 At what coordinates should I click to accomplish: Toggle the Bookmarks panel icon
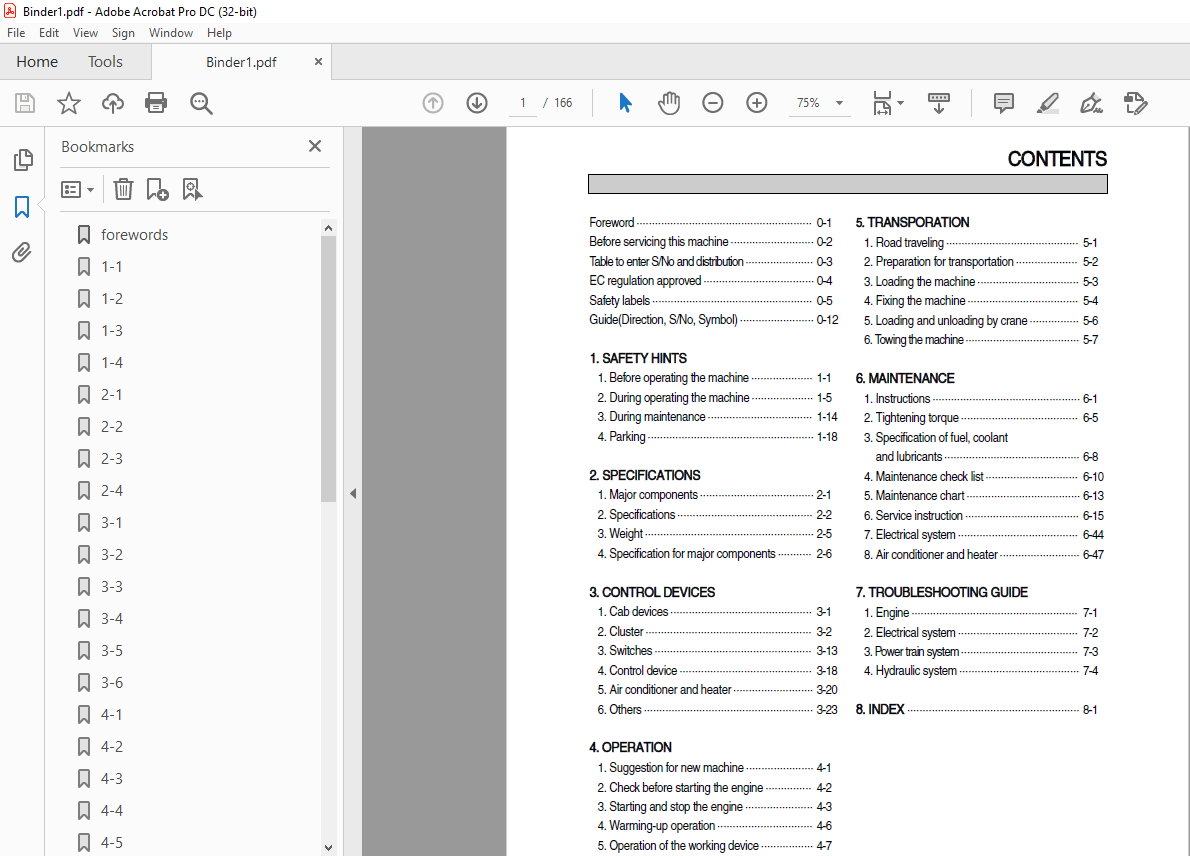(x=22, y=206)
